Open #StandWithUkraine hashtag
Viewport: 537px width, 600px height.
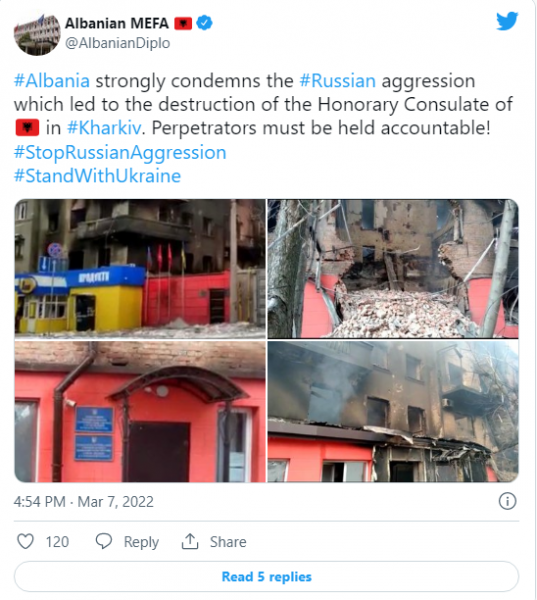point(97,176)
